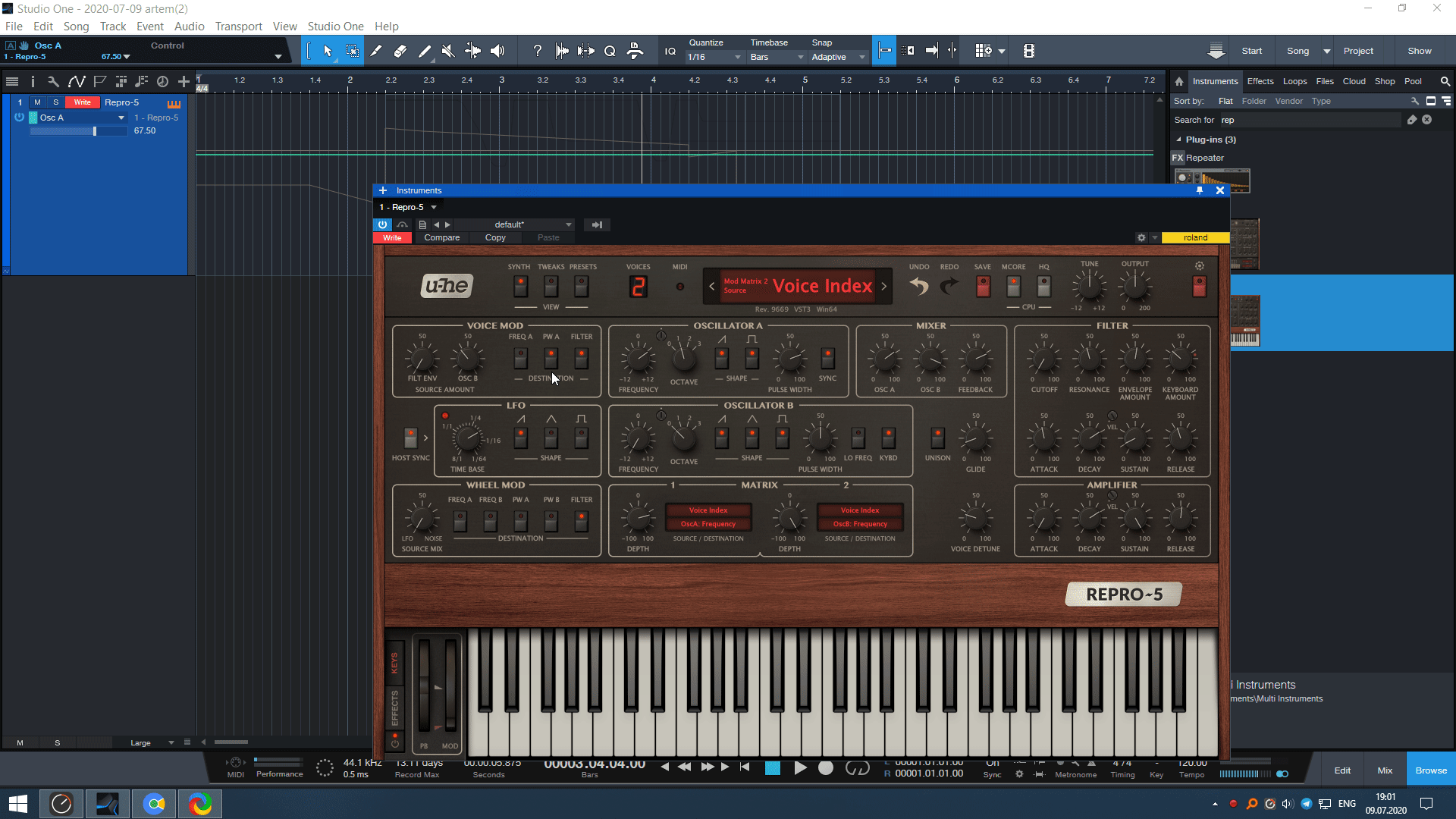Select the Bend tool
Viewport: 1456px width, 819px height.
tap(472, 51)
